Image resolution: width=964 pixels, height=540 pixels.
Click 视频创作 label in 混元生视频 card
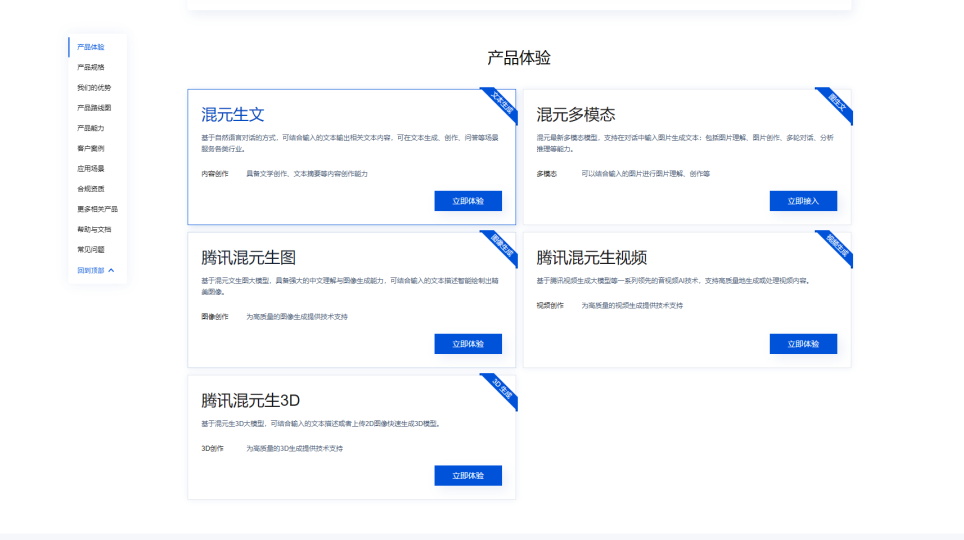click(x=550, y=306)
